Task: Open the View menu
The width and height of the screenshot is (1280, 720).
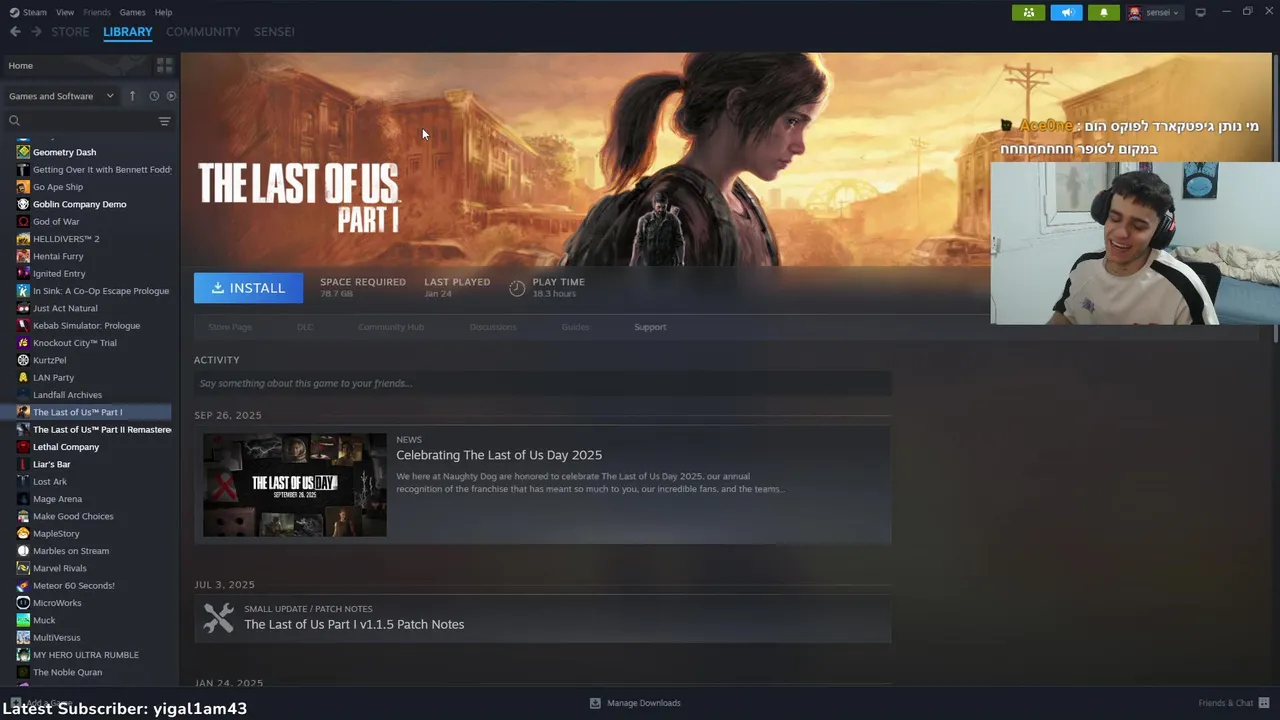Action: 65,12
